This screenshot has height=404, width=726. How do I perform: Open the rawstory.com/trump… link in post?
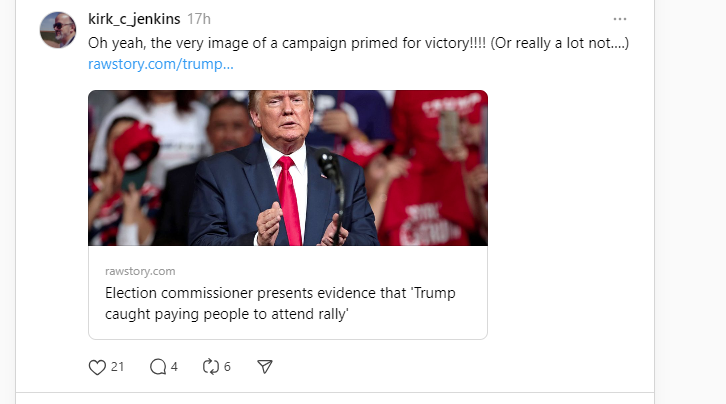[160, 65]
